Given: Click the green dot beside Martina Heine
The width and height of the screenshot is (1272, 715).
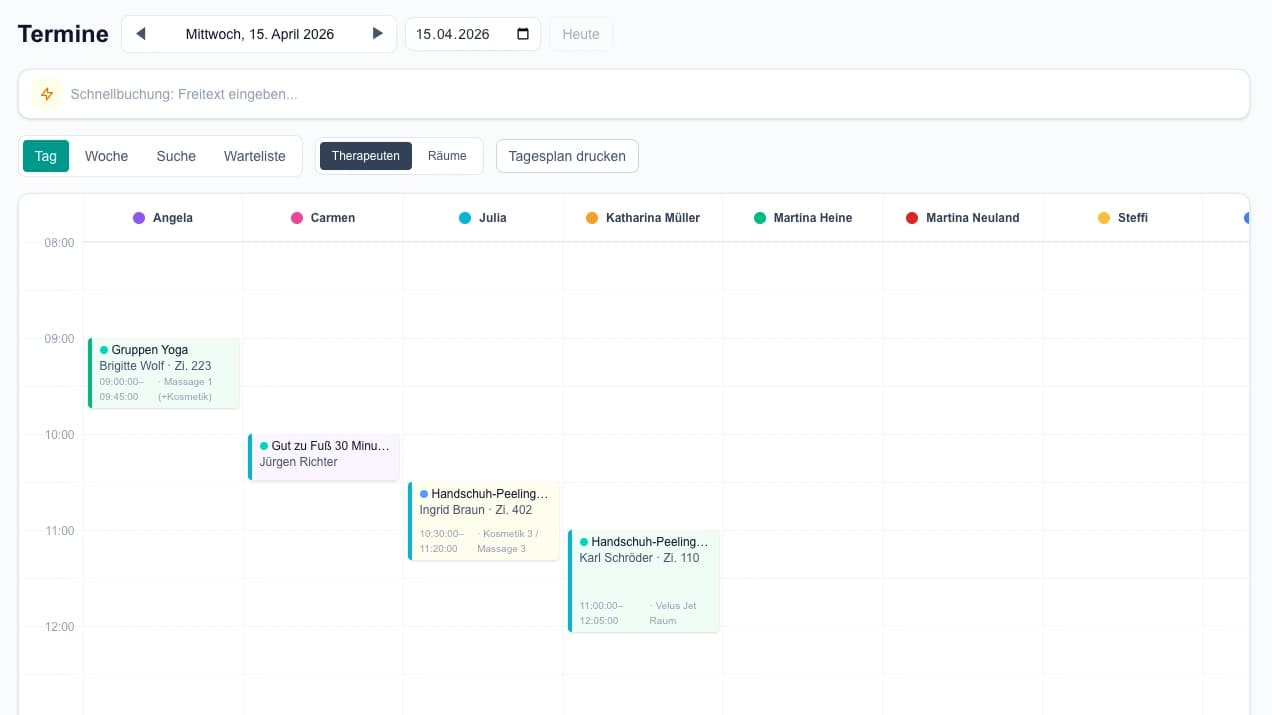Looking at the screenshot, I should (x=760, y=218).
